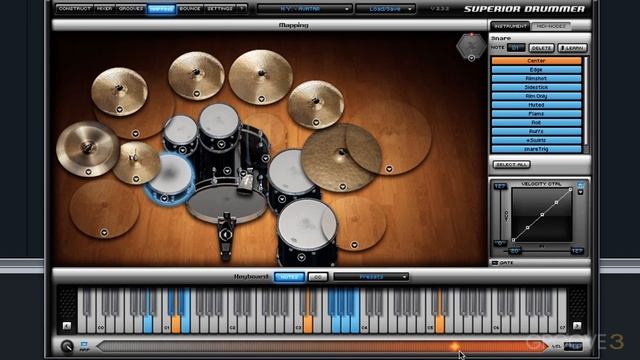The height and width of the screenshot is (360, 640).
Task: Open the ? help button
Action: click(242, 9)
